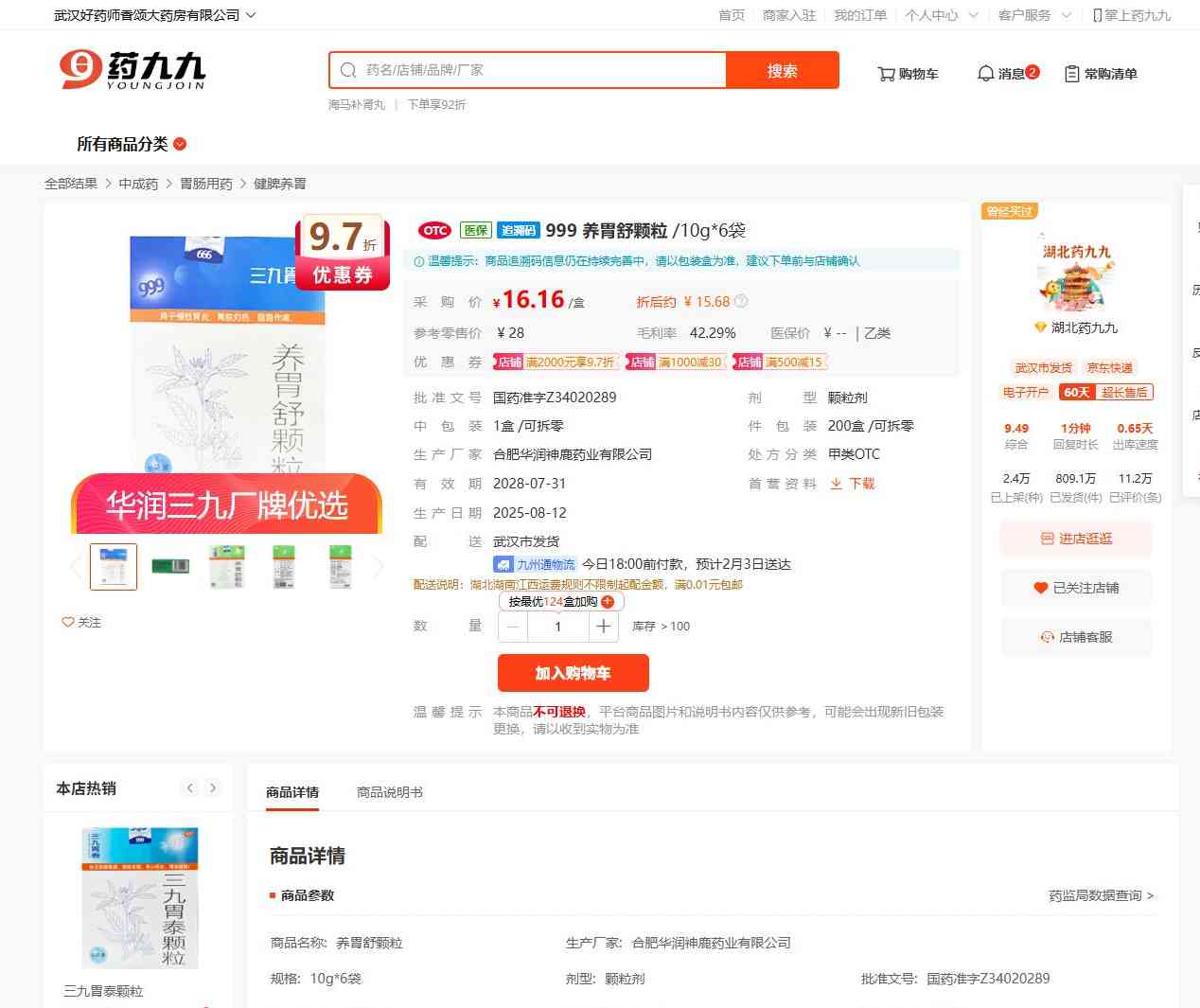1200x1008 pixels.
Task: Click the 加入购物车 button
Action: click(573, 673)
